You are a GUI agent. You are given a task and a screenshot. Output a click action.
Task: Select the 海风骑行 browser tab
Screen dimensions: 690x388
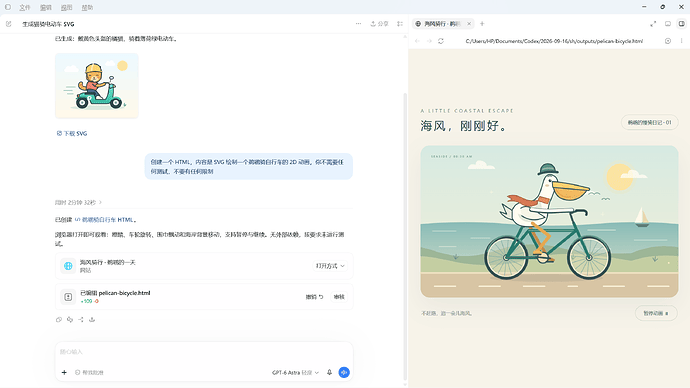click(x=442, y=24)
